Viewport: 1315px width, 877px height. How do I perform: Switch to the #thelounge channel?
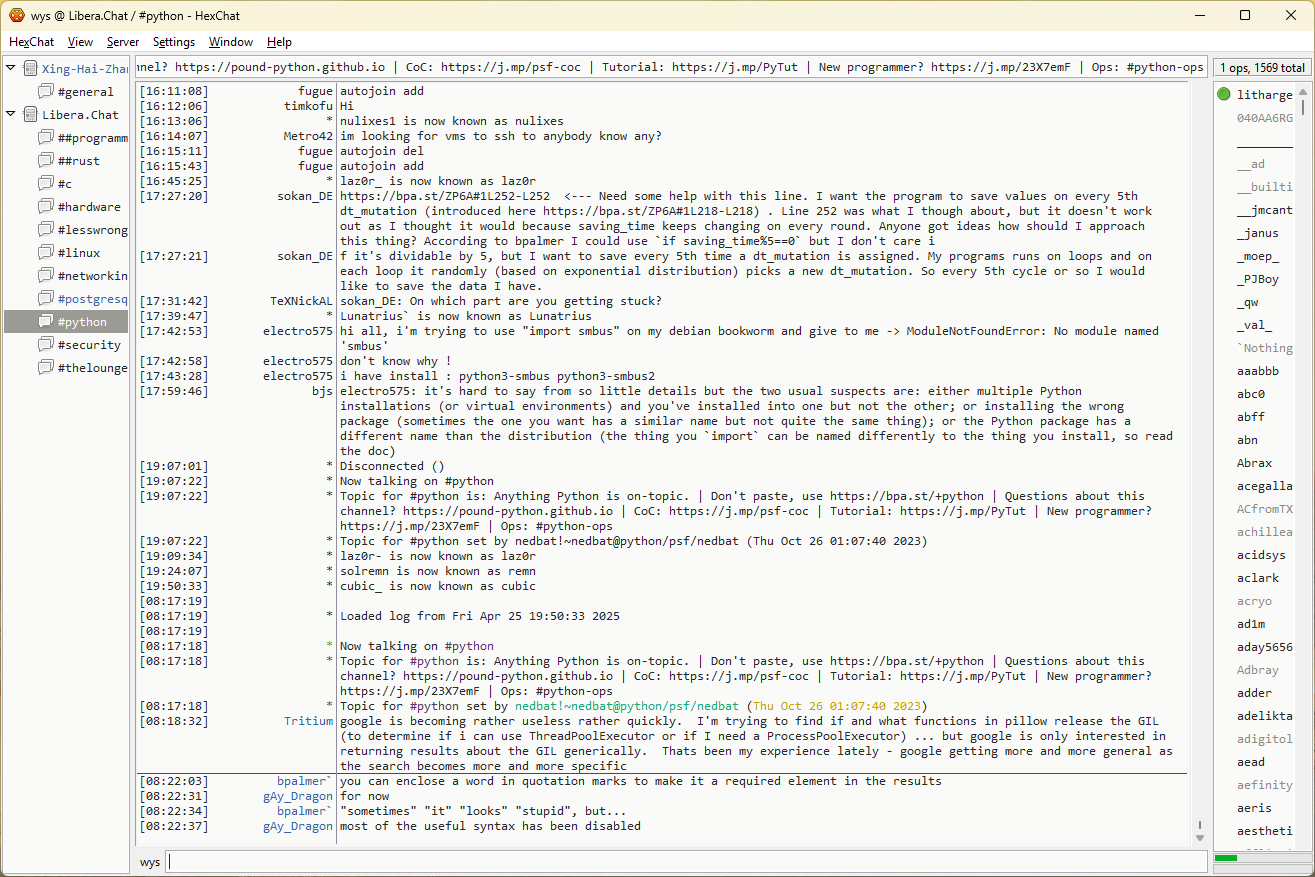pyautogui.click(x=92, y=368)
